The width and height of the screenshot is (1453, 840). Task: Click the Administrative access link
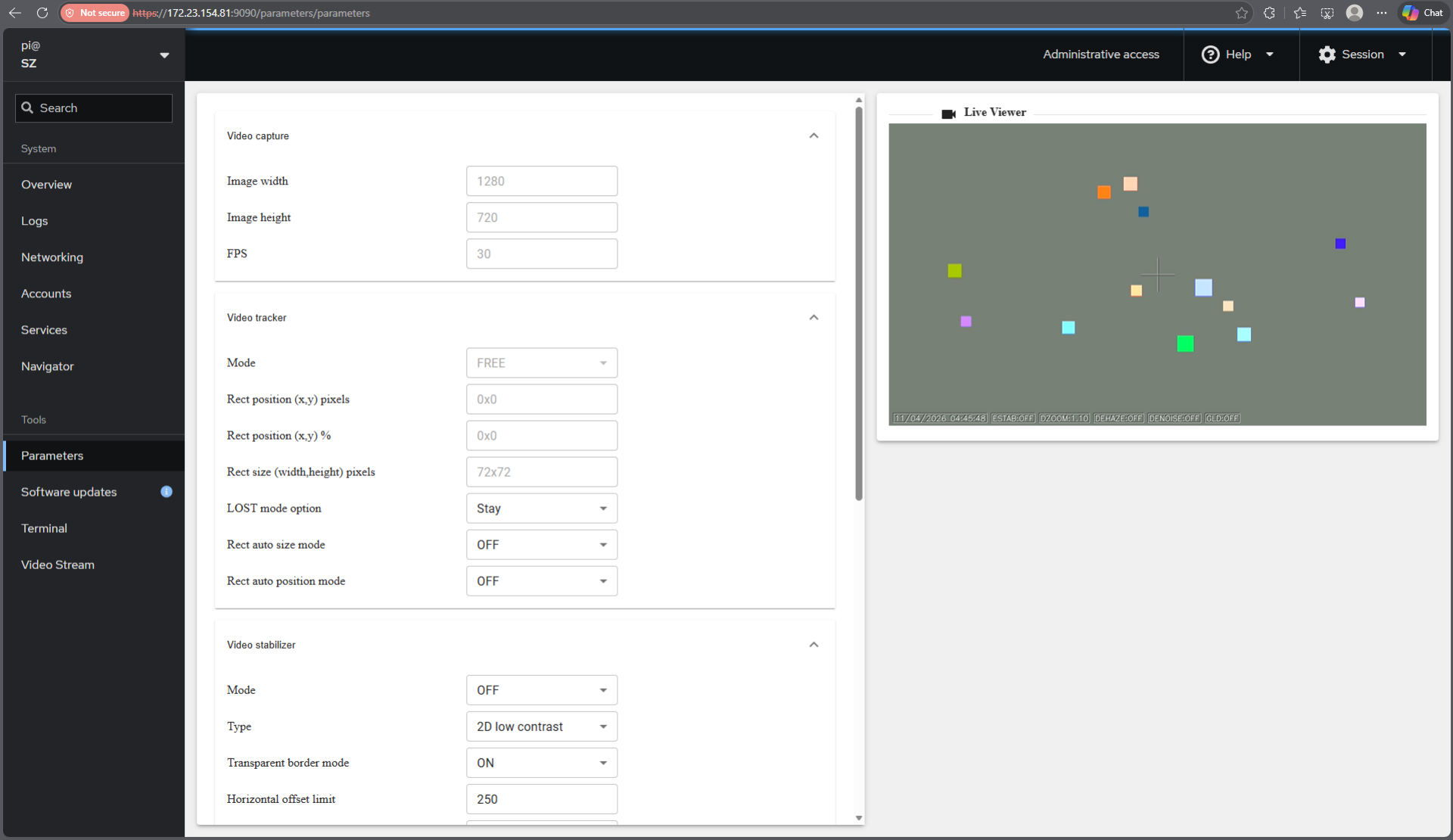1101,54
